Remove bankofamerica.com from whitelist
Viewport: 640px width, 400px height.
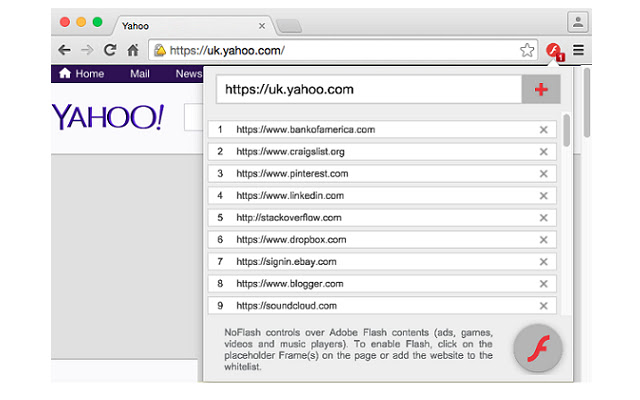[543, 130]
